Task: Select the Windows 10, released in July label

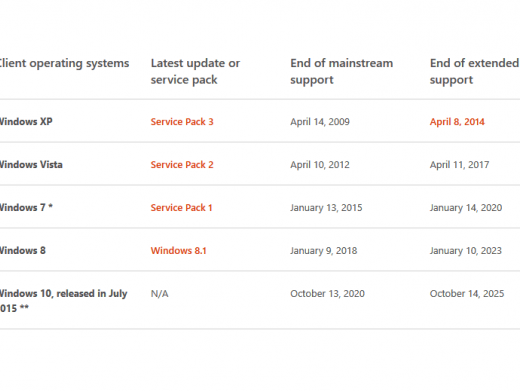Action: [x=63, y=301]
